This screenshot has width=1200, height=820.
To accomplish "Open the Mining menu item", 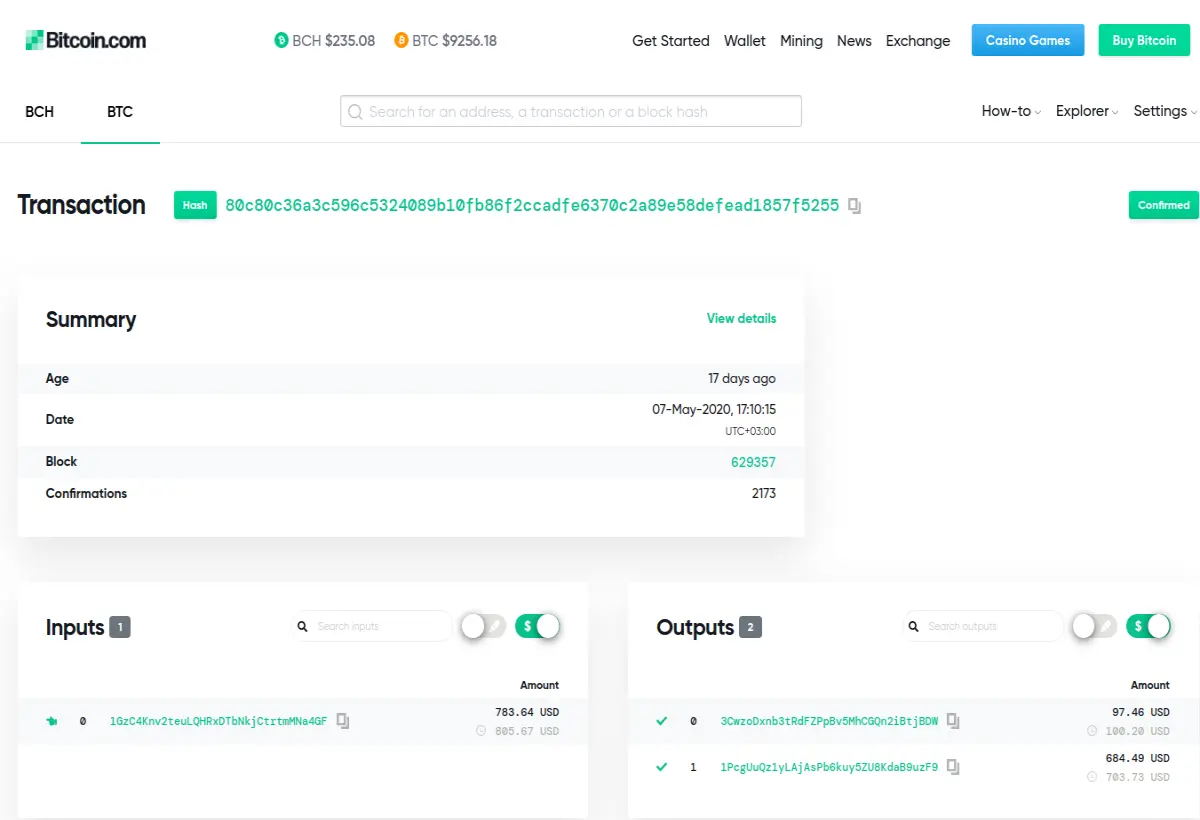I will [801, 40].
